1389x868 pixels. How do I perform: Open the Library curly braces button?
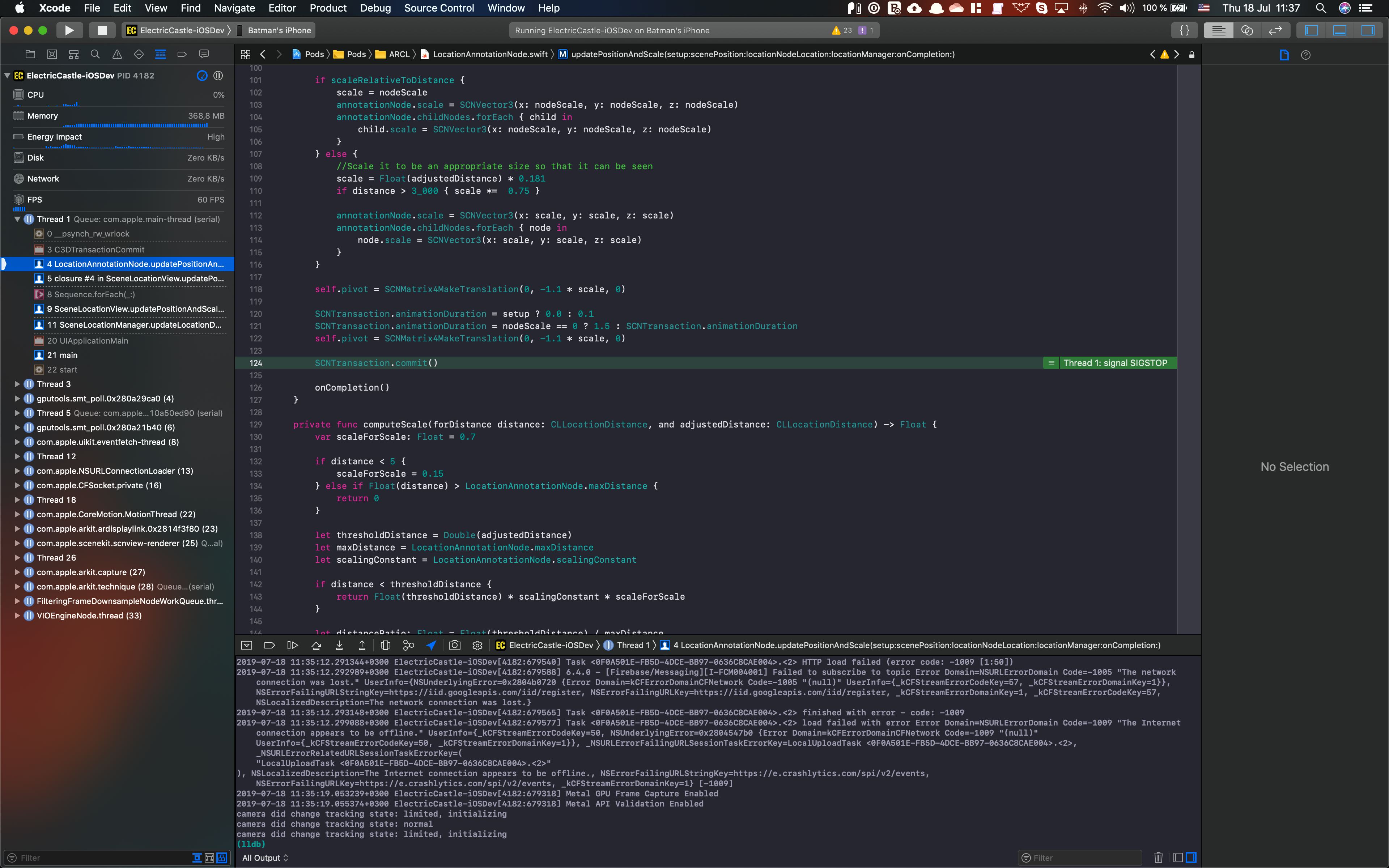(x=1184, y=30)
